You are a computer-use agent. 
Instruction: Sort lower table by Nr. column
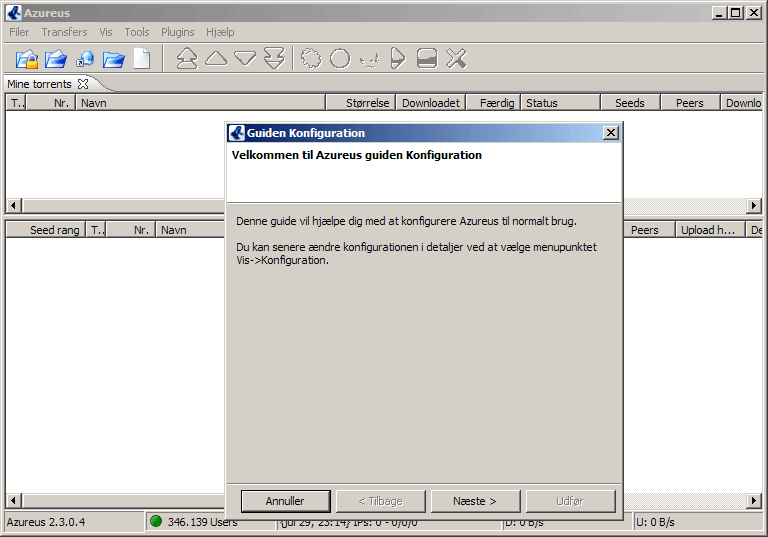(x=131, y=230)
